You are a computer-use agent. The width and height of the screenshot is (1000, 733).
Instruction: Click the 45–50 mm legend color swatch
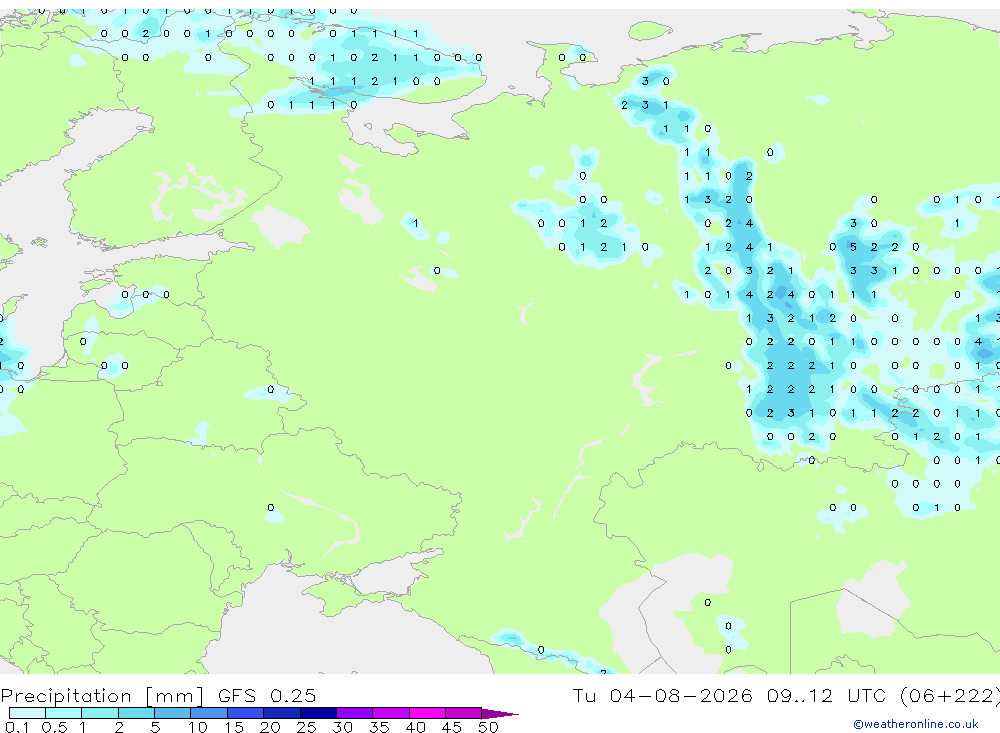tap(464, 713)
